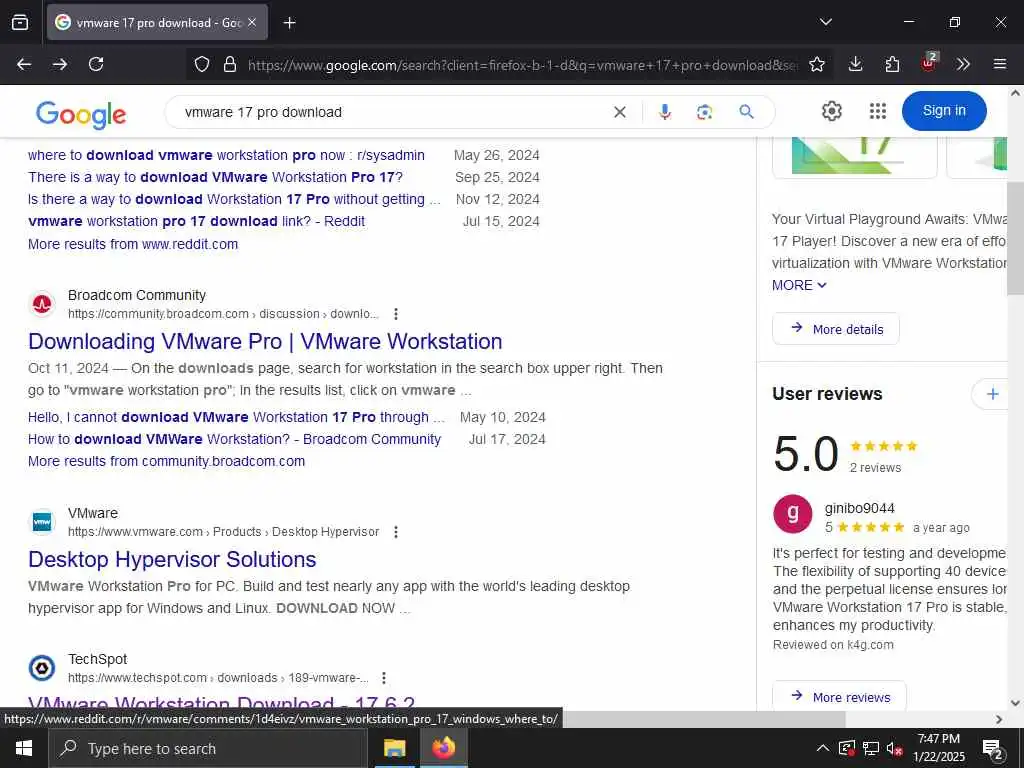The width and height of the screenshot is (1024, 768).
Task: Open 2 reviews link
Action: click(x=875, y=468)
